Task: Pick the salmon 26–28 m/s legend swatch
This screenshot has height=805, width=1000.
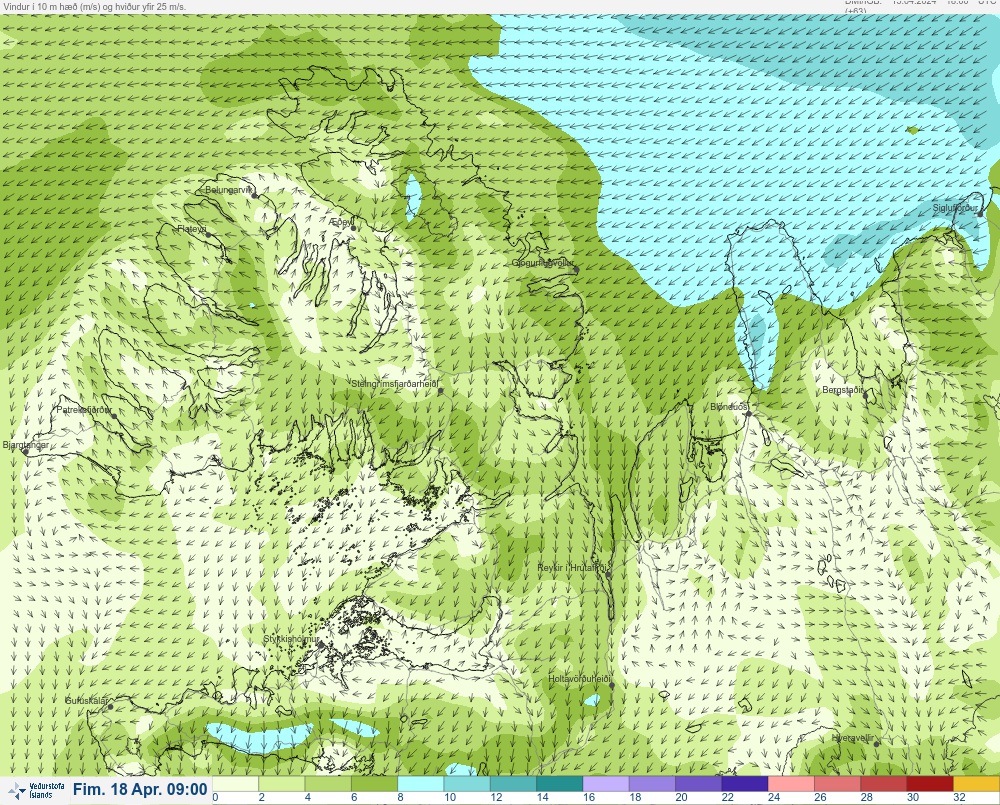Action: tap(837, 783)
